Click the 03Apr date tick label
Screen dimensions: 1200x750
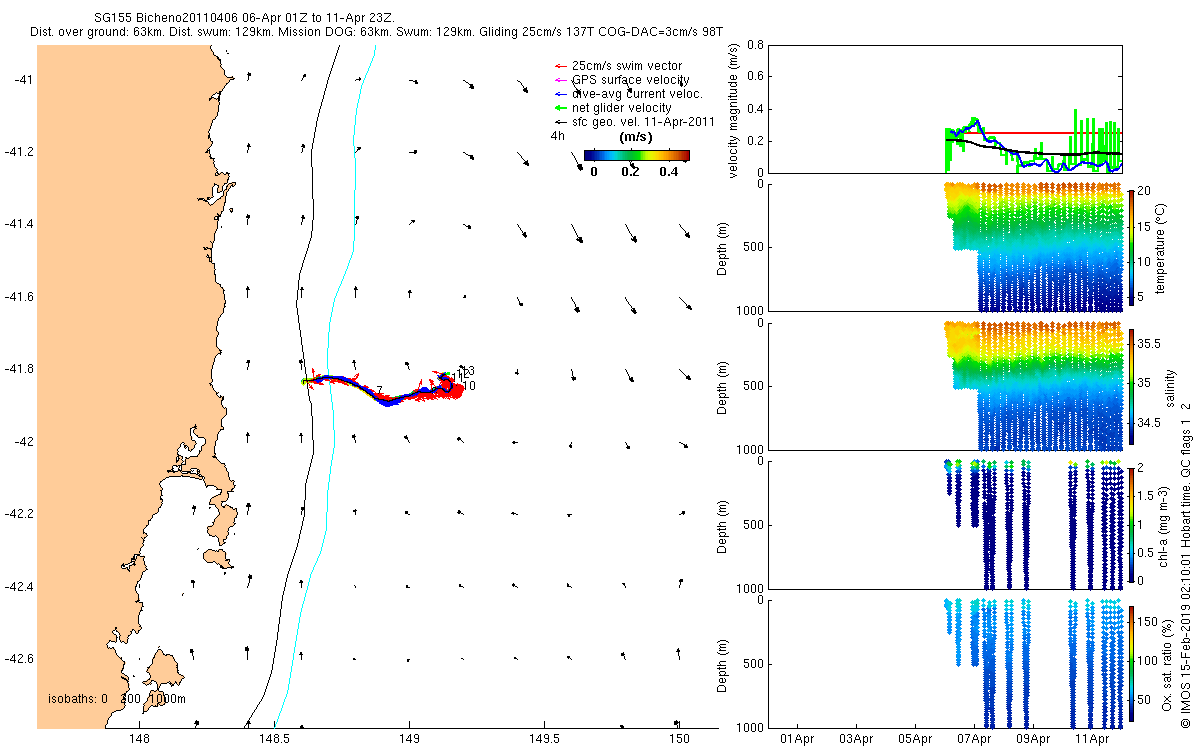click(856, 740)
